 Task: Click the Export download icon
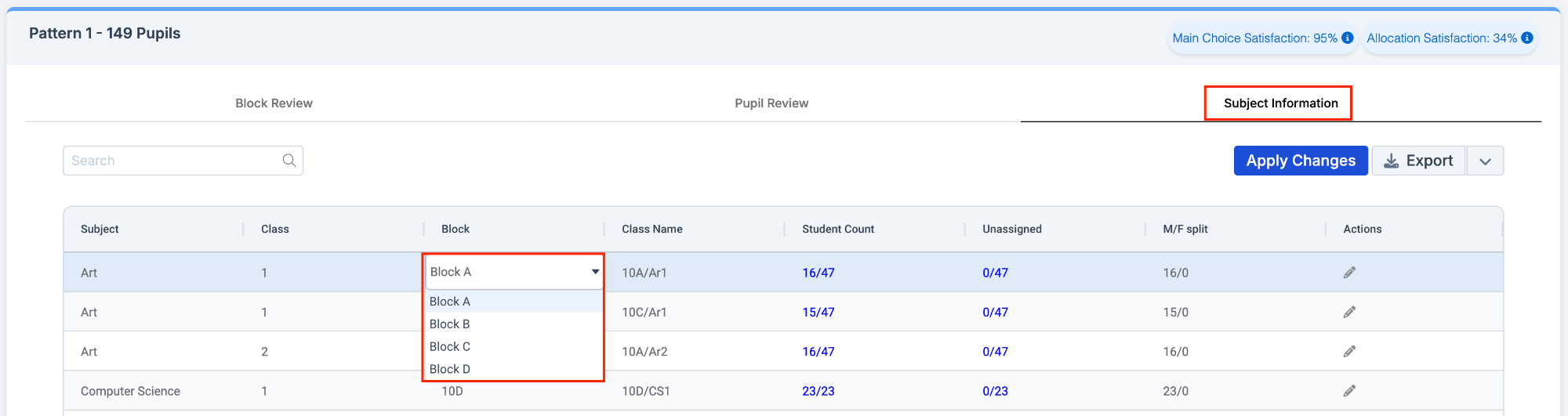pyautogui.click(x=1392, y=161)
